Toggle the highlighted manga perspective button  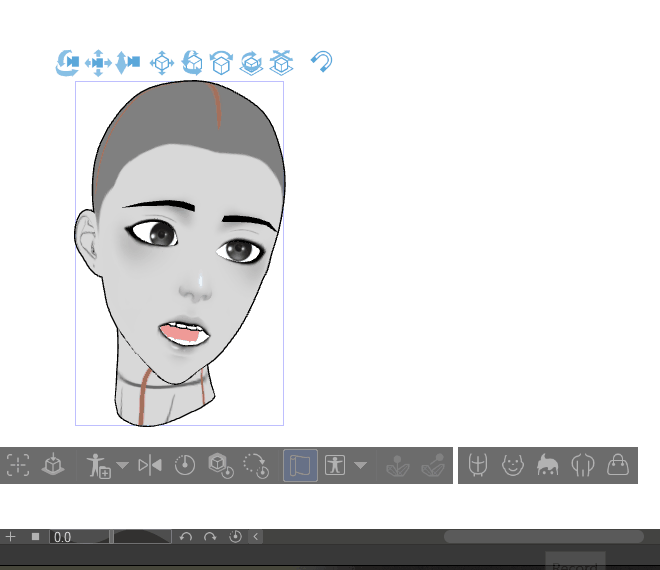pyautogui.click(x=300, y=465)
